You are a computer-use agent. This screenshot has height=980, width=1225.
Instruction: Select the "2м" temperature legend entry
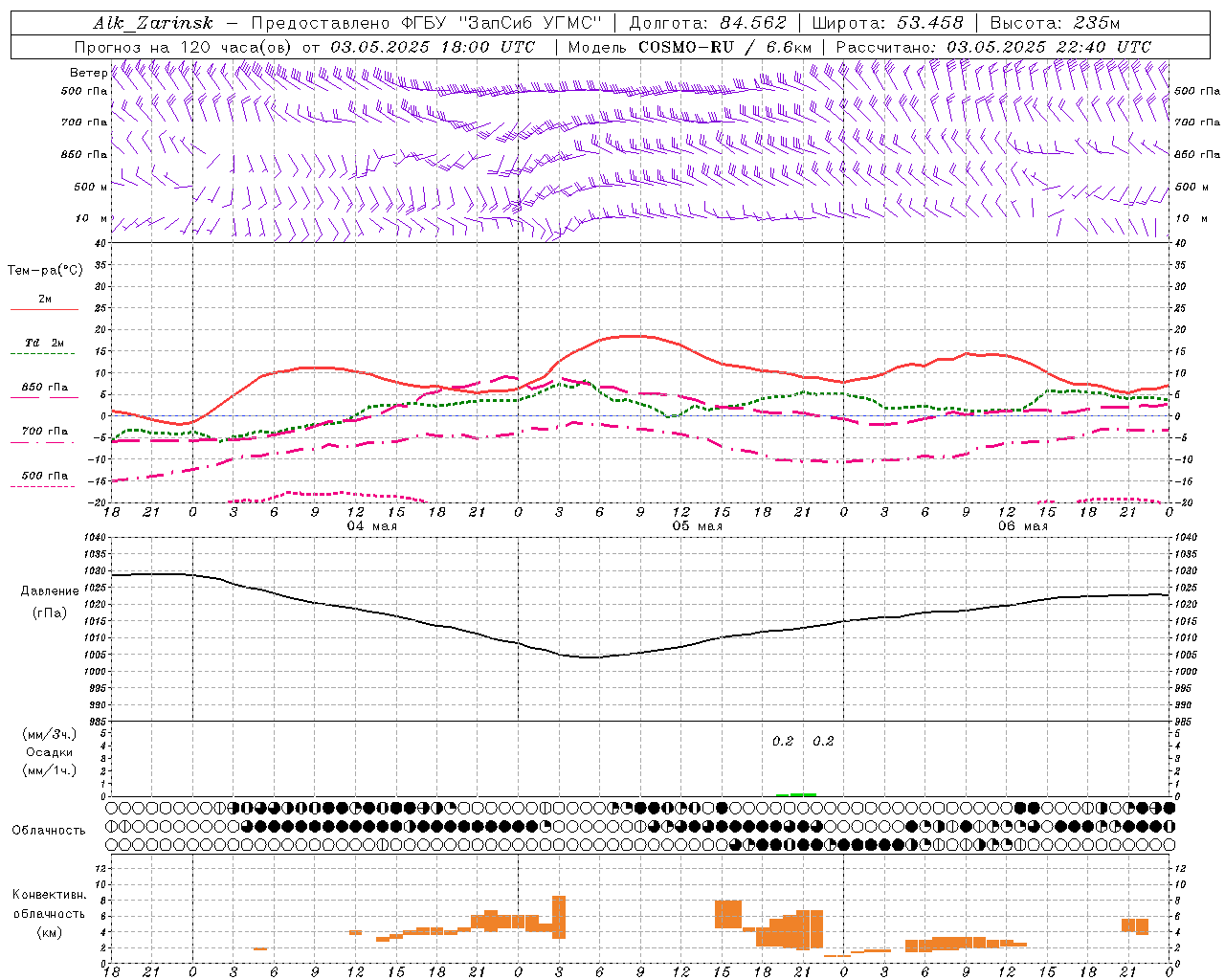pos(45,299)
